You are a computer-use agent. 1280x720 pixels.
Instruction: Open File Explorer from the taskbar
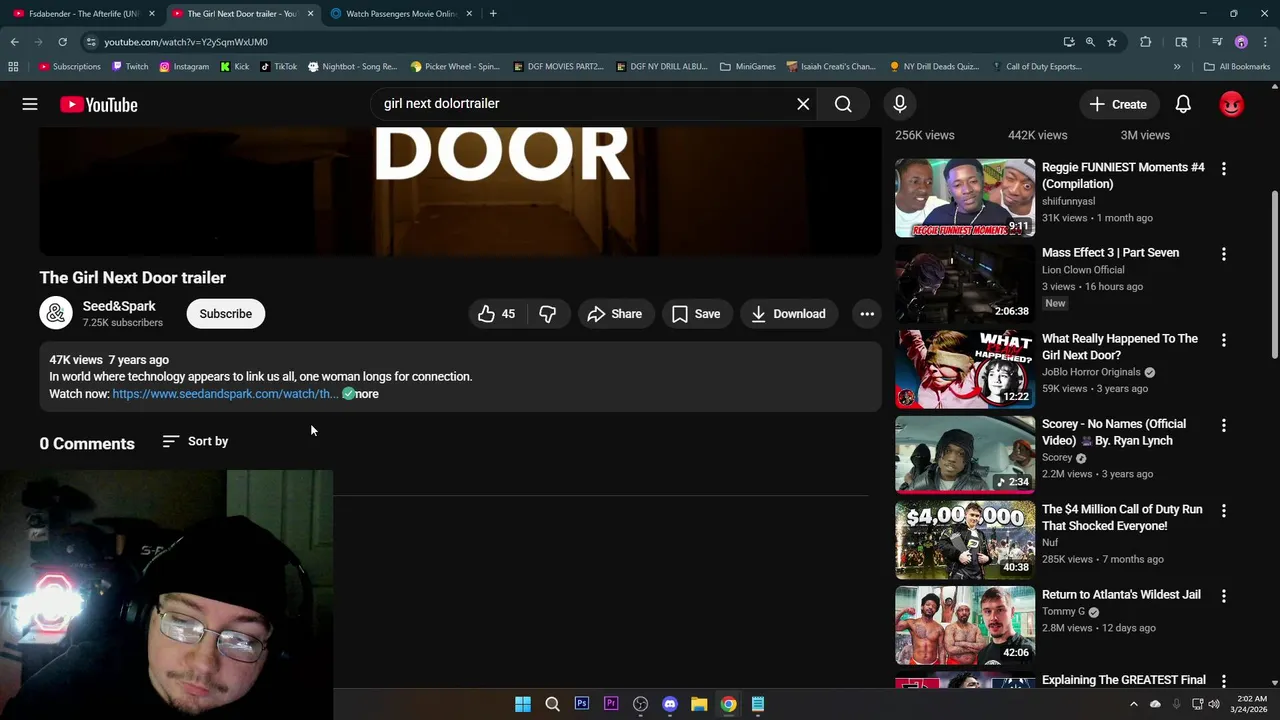(699, 704)
